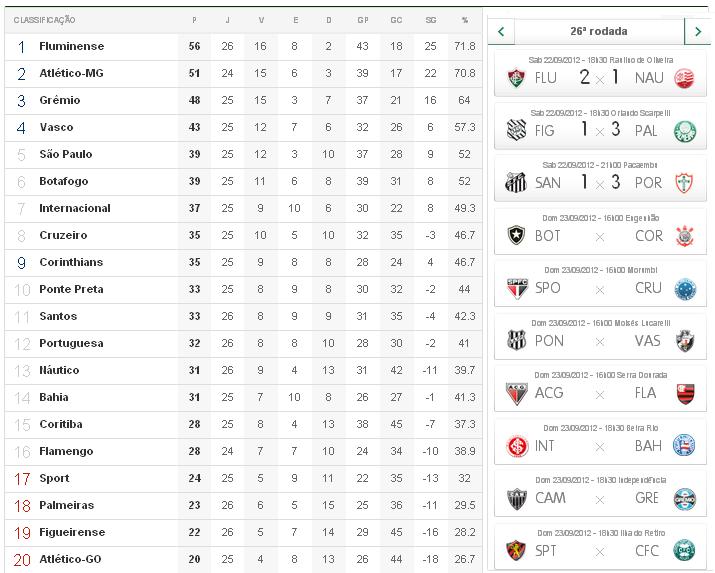Click Santos crest beside SAN
The width and height of the screenshot is (715, 573).
[516, 183]
